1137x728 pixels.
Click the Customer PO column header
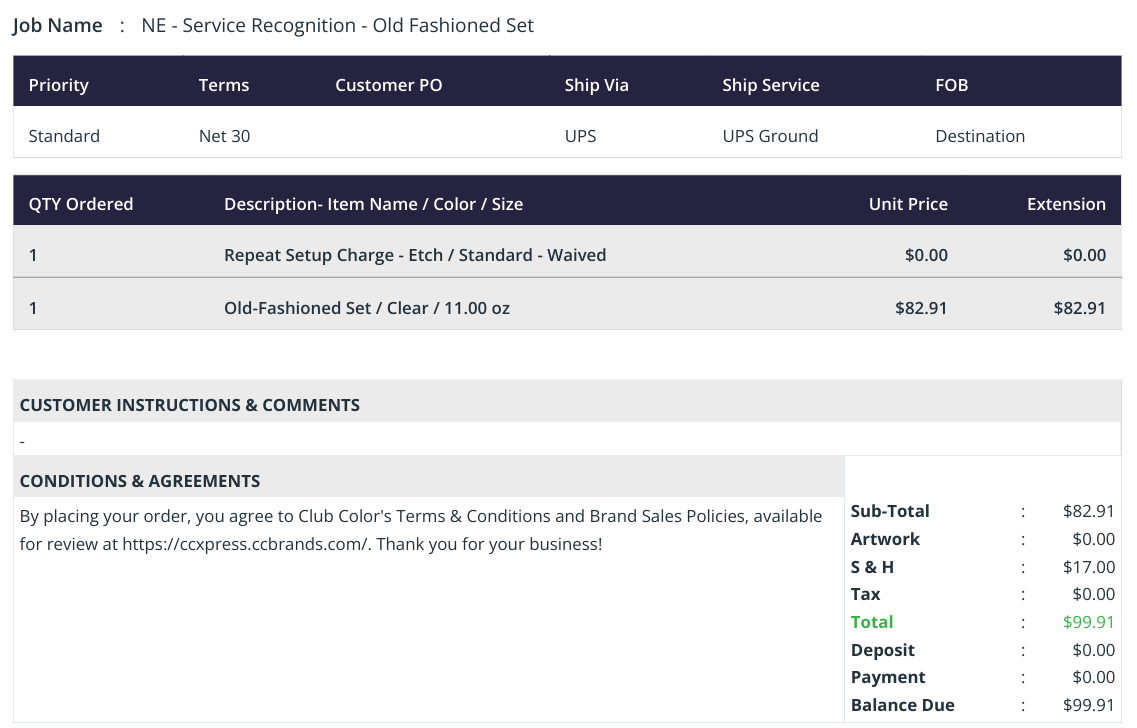(x=388, y=85)
